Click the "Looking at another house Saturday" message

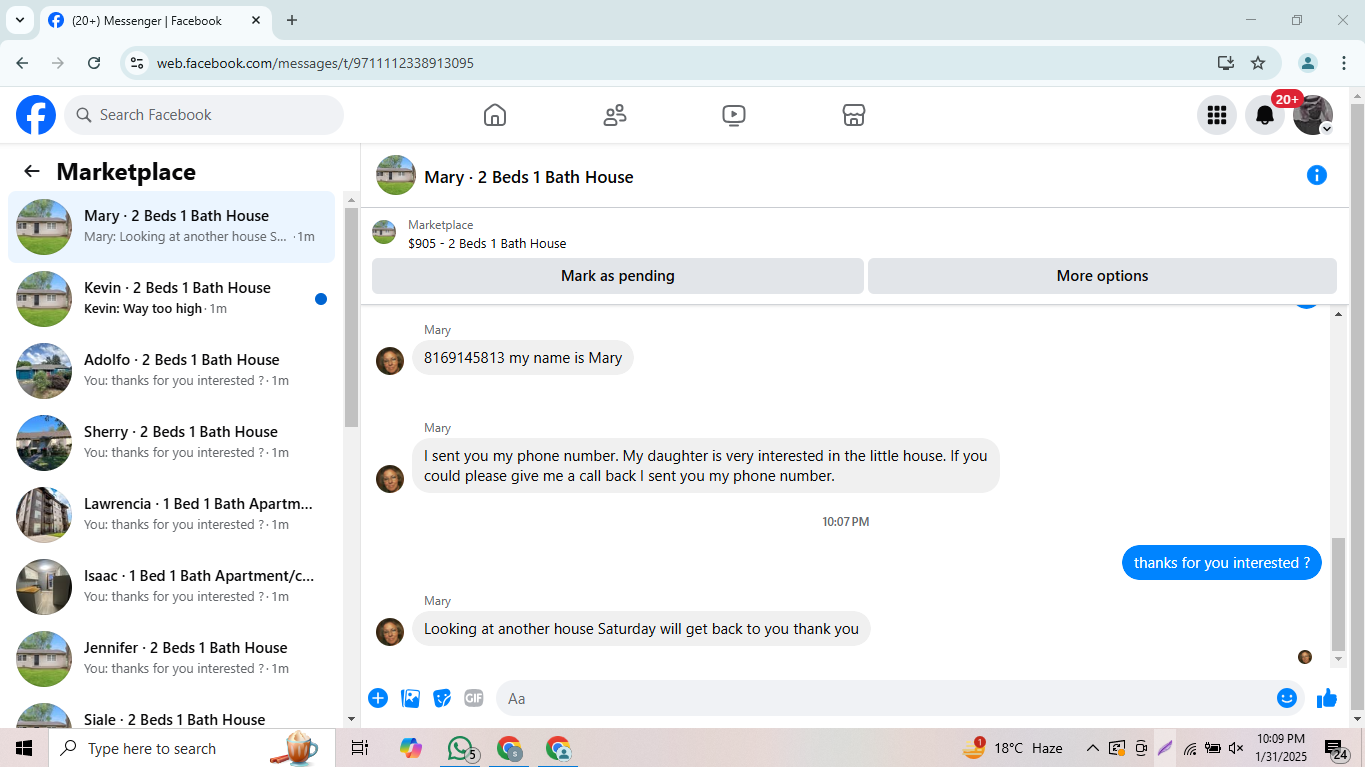pos(641,629)
